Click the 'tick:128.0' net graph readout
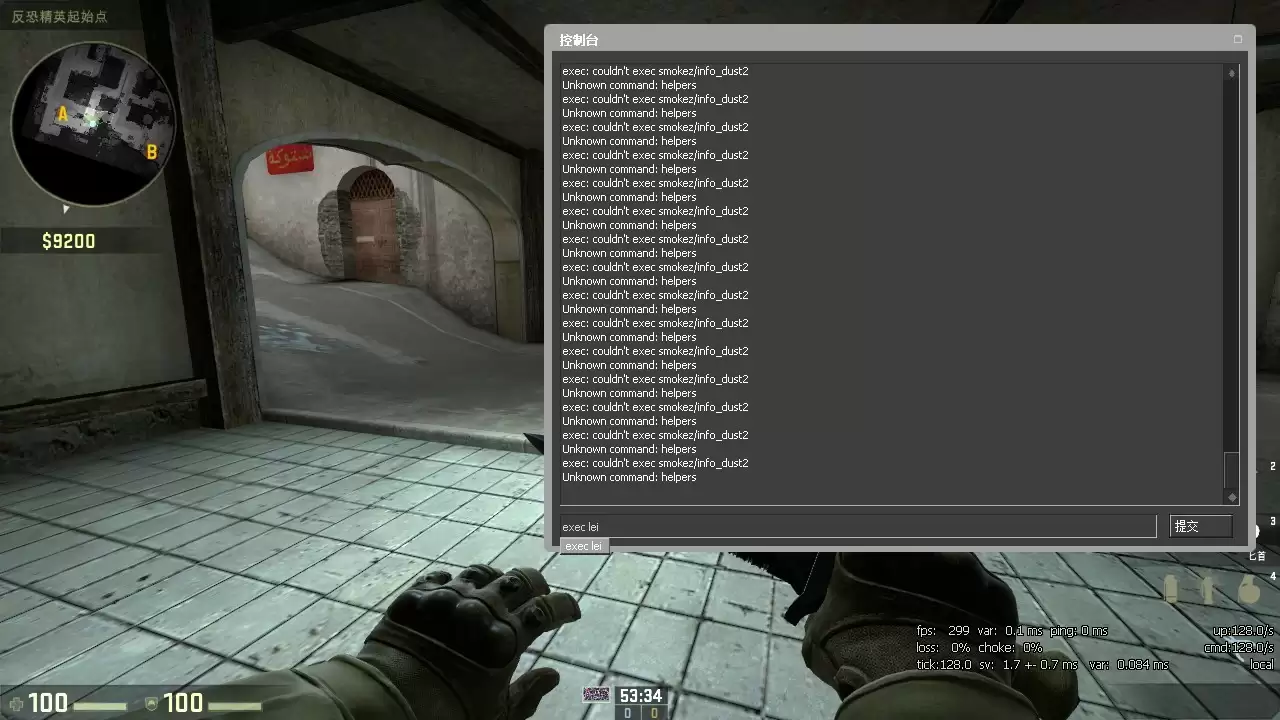1280x720 pixels. tap(945, 665)
